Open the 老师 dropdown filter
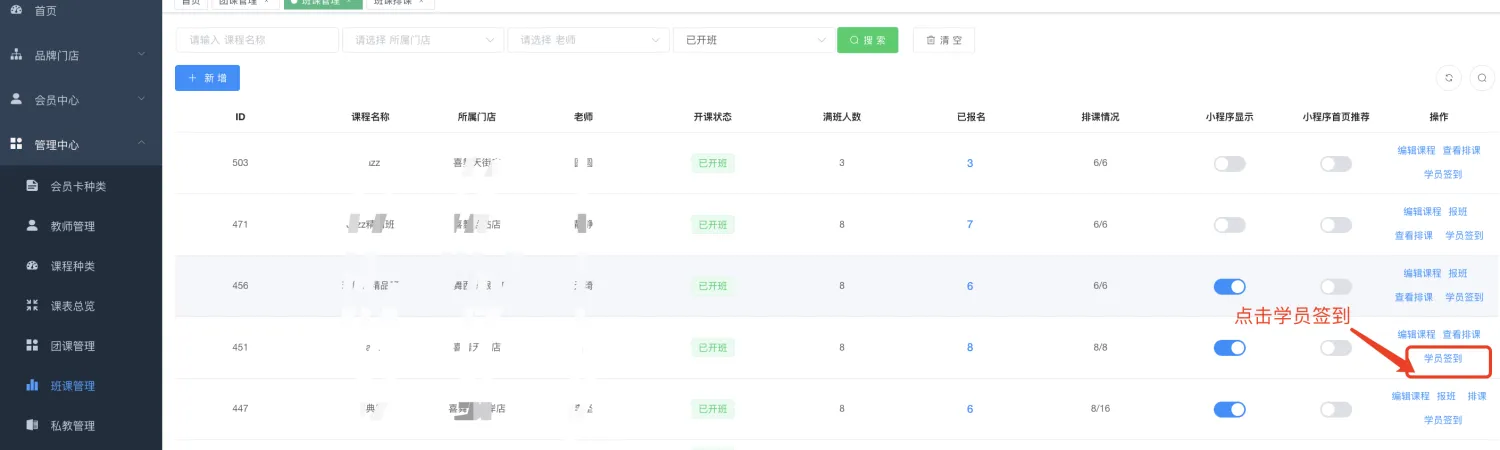Viewport: 1500px width, 450px height. pyautogui.click(x=587, y=40)
